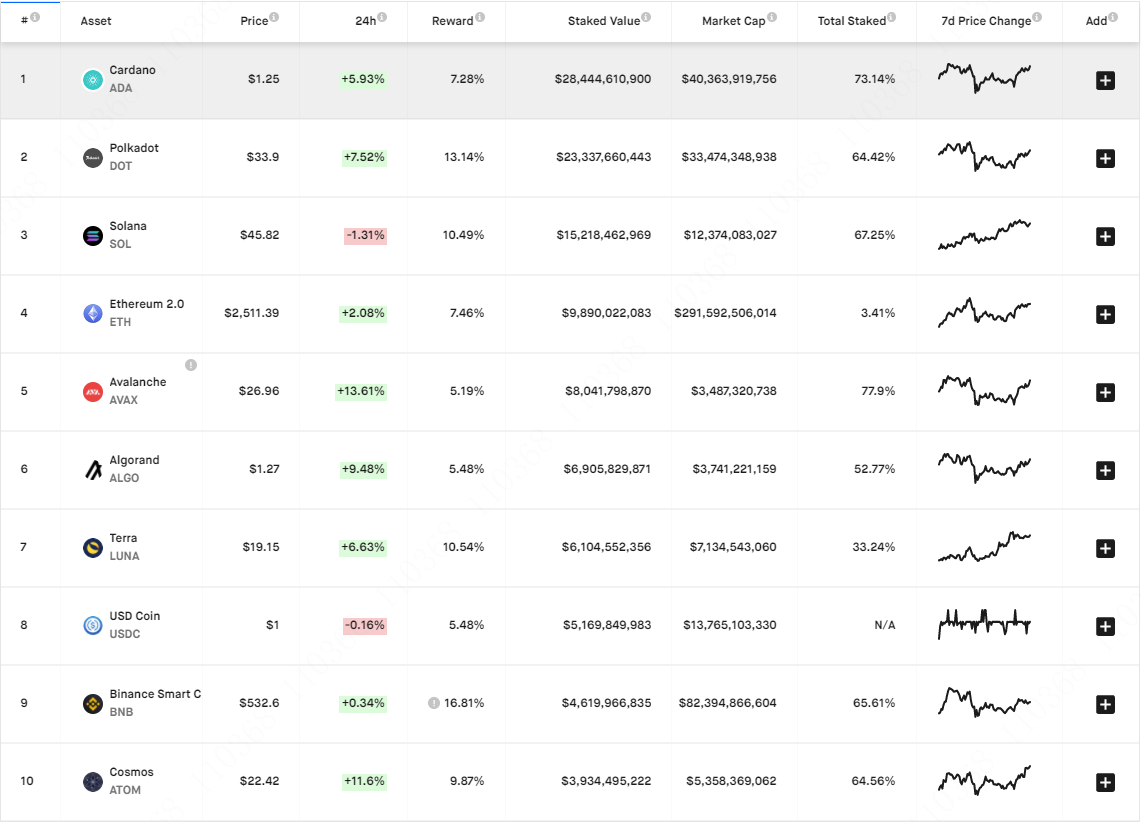The height and width of the screenshot is (822, 1141).
Task: Open the Algorand ALGO asset link
Action: (x=134, y=469)
